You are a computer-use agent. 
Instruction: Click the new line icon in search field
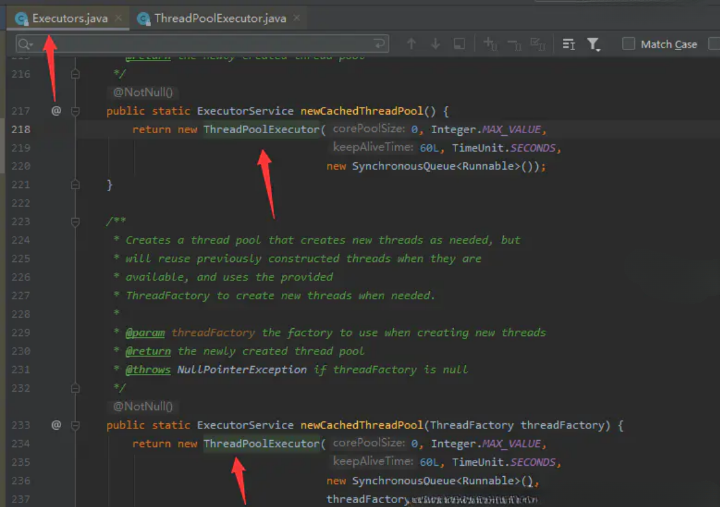379,44
